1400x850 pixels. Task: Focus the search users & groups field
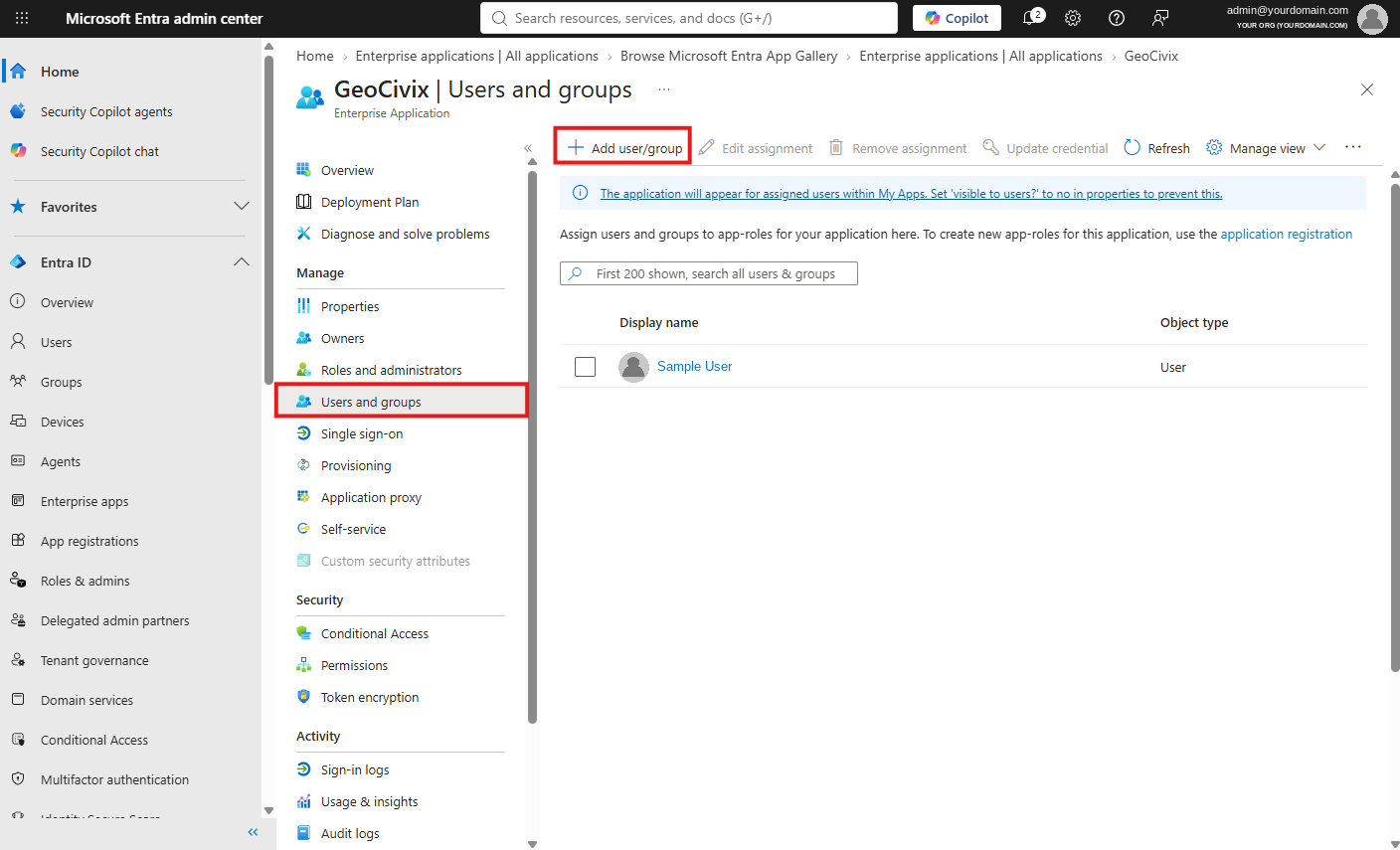click(x=709, y=273)
